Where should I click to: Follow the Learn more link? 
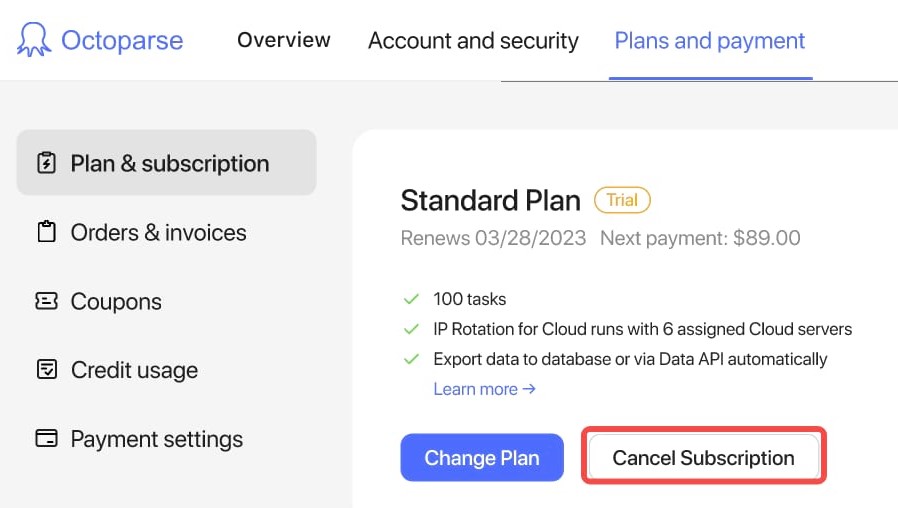coord(484,389)
